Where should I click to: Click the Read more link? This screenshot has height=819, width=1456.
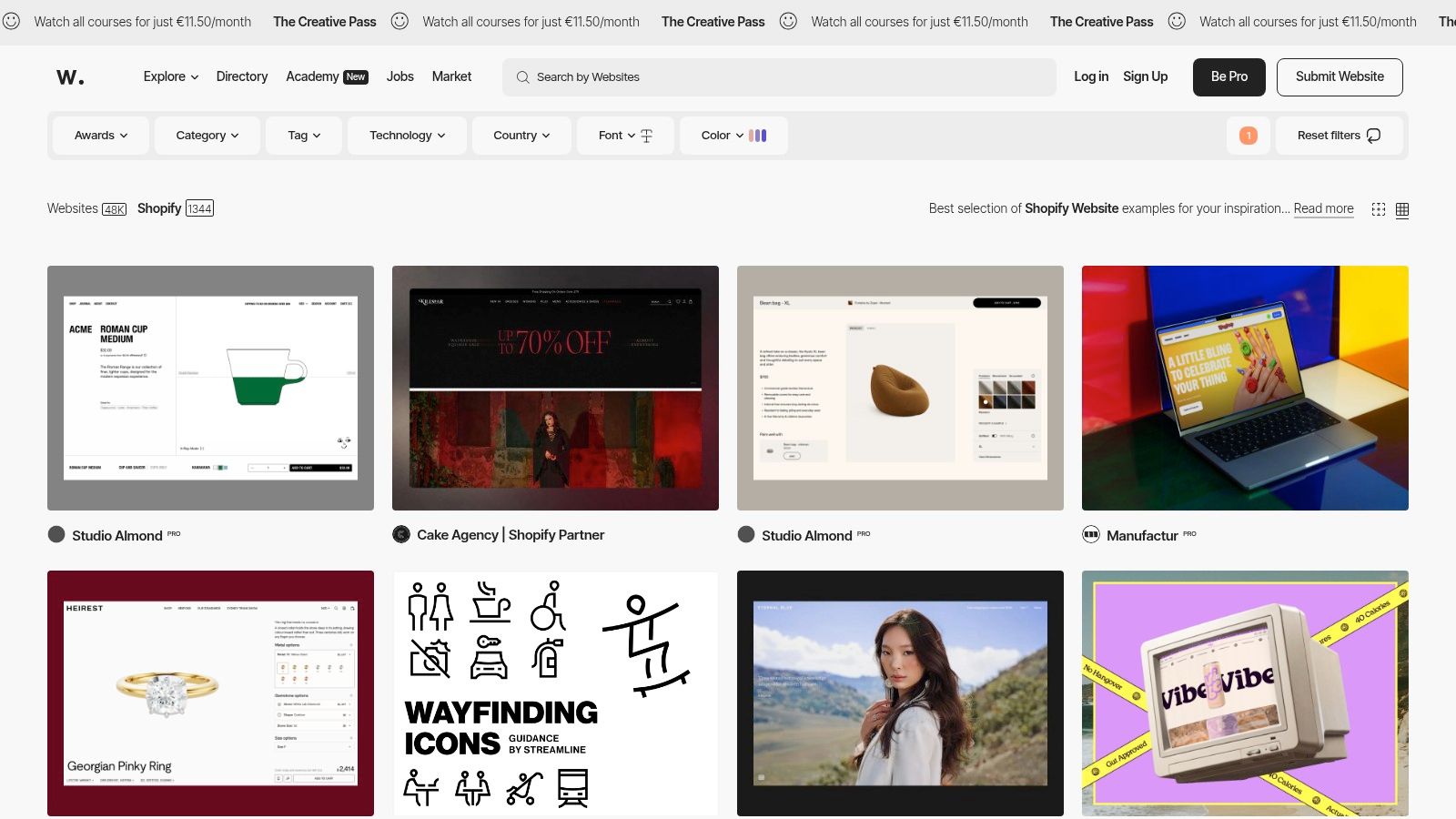pyautogui.click(x=1324, y=208)
